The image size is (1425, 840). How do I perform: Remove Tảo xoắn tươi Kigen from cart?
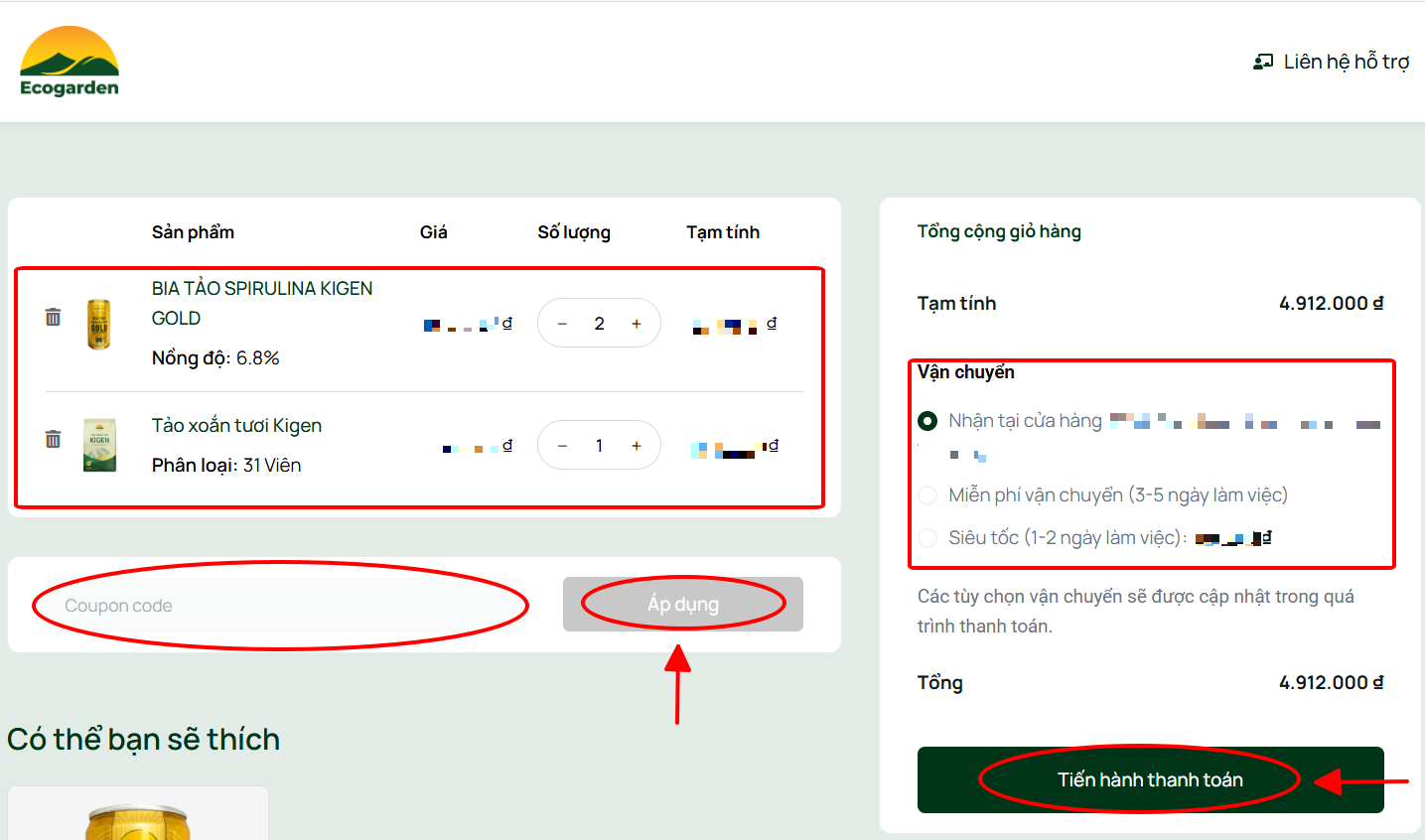54,439
